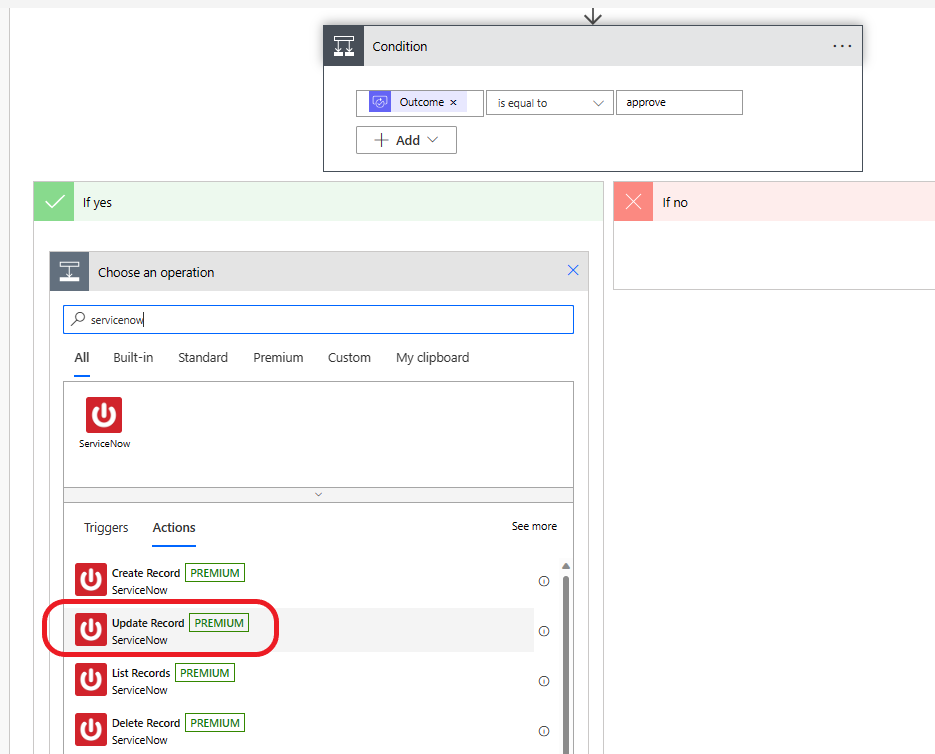Click the Outcome condition value field
This screenshot has width=935, height=754.
pos(420,103)
